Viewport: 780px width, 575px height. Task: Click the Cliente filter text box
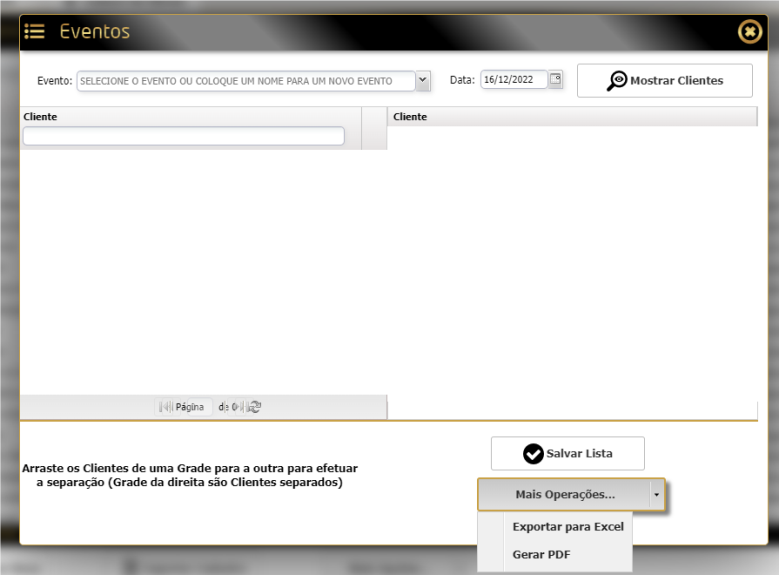[184, 136]
